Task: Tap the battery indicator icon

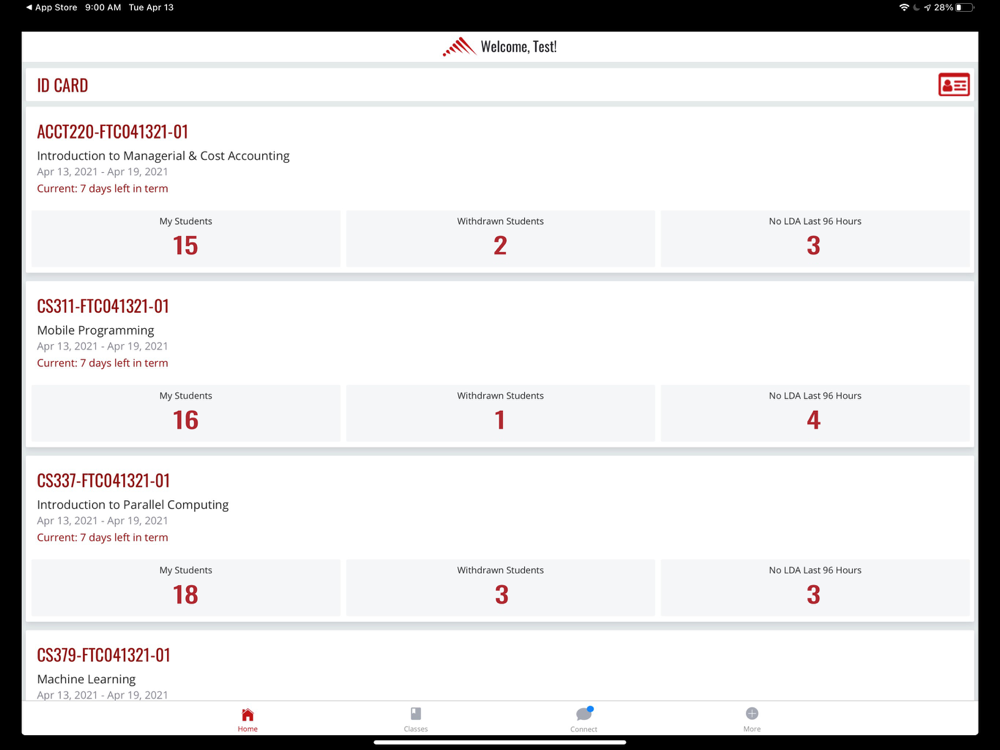Action: (x=965, y=8)
